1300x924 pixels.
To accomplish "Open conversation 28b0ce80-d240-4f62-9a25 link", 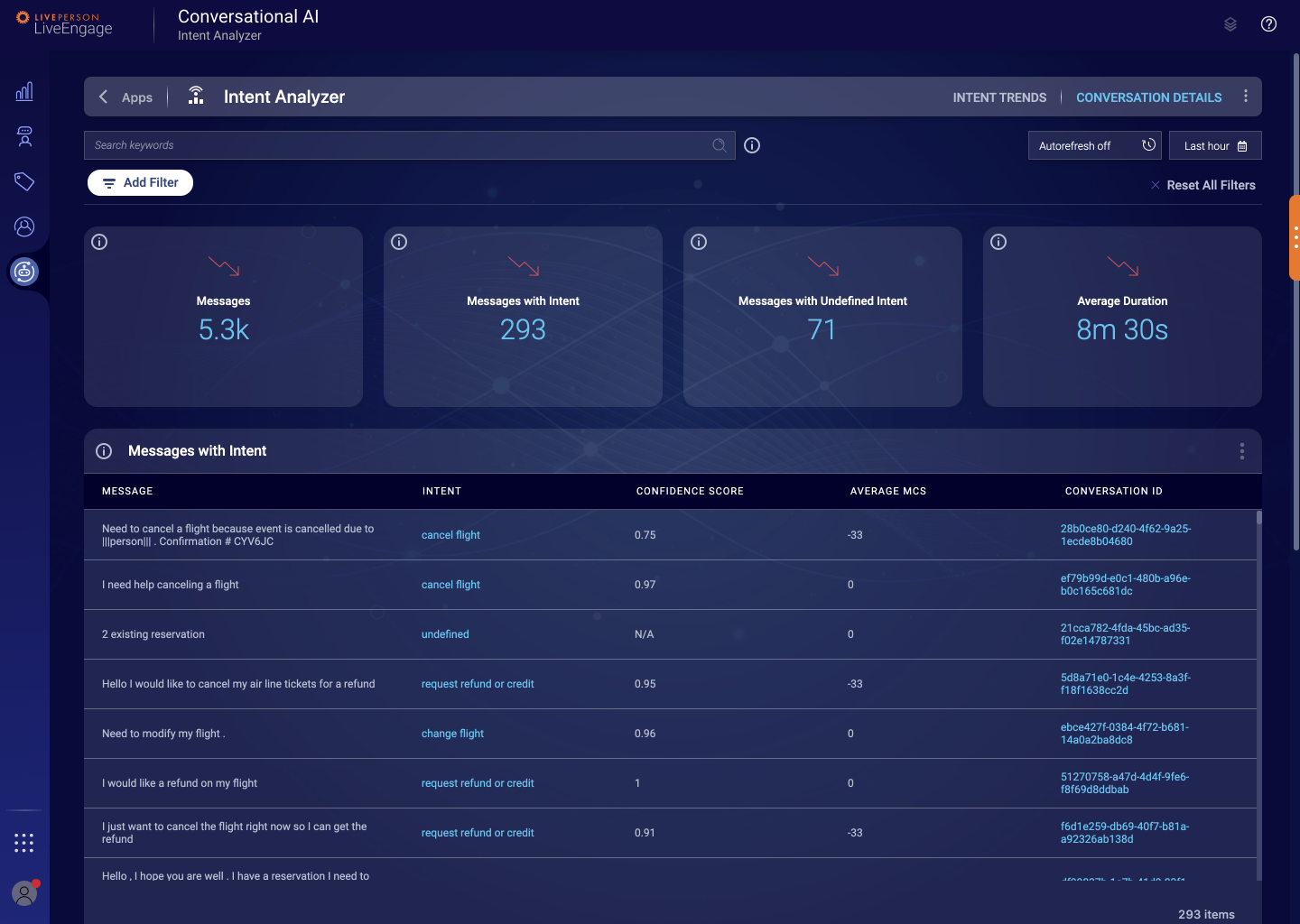I will pyautogui.click(x=1126, y=535).
